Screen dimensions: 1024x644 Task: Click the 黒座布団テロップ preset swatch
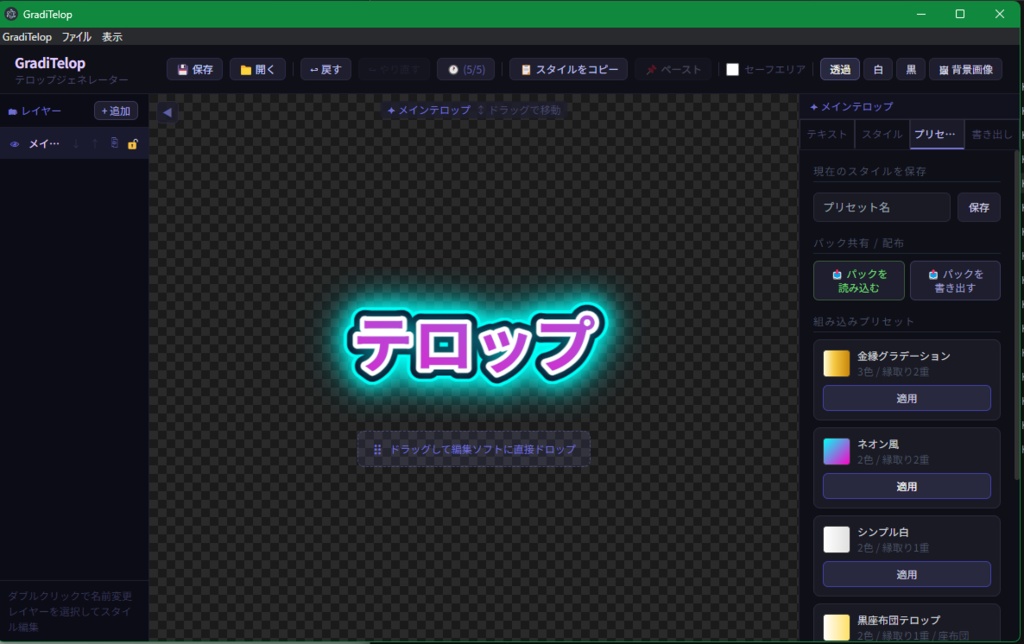click(x=837, y=627)
